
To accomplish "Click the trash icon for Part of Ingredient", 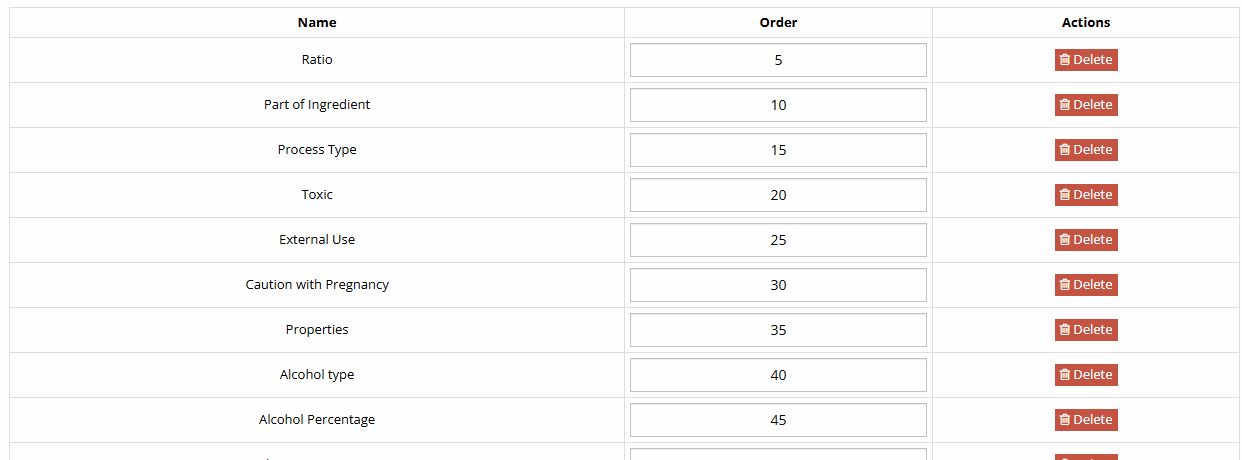I will (1065, 105).
